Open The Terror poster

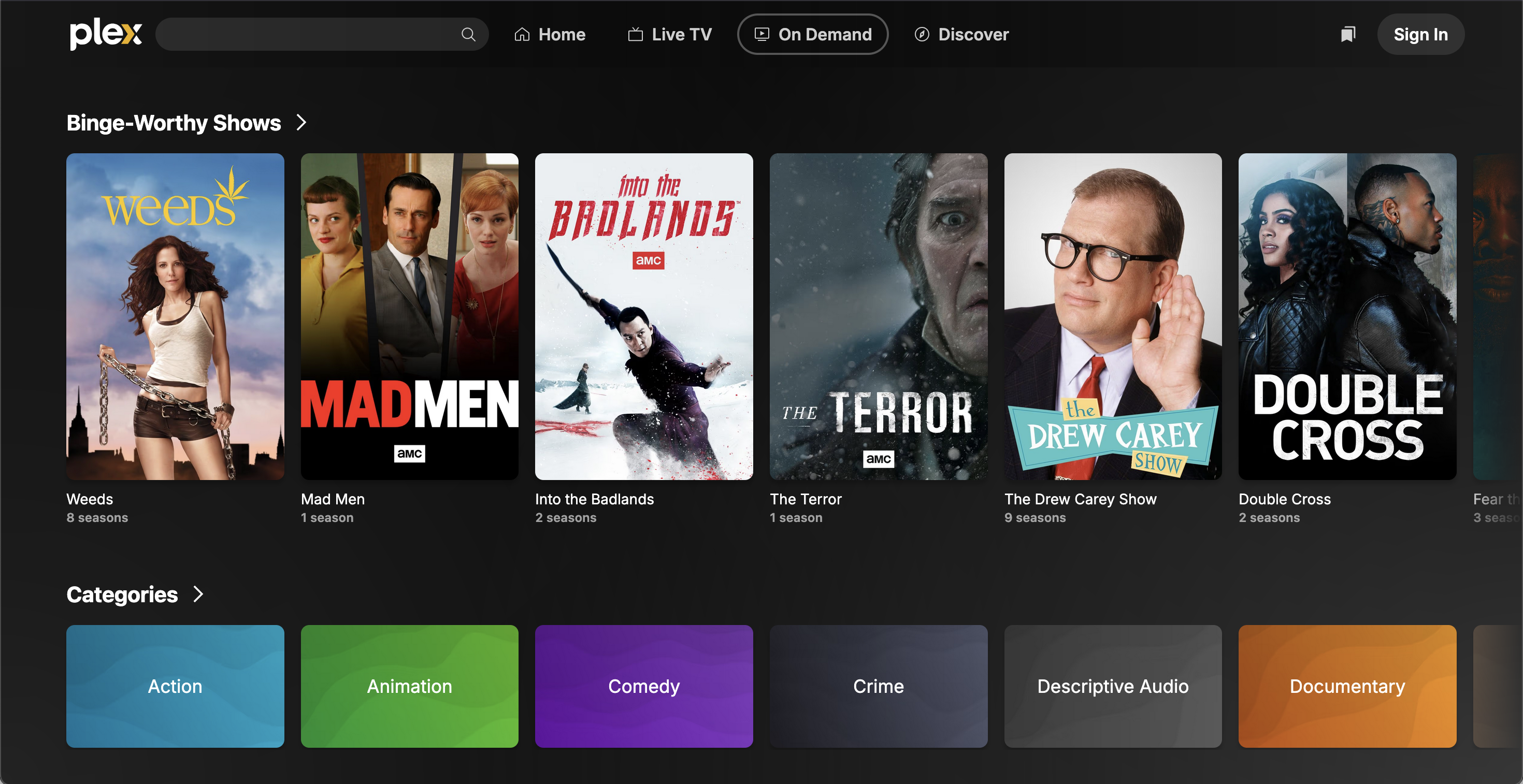point(879,317)
